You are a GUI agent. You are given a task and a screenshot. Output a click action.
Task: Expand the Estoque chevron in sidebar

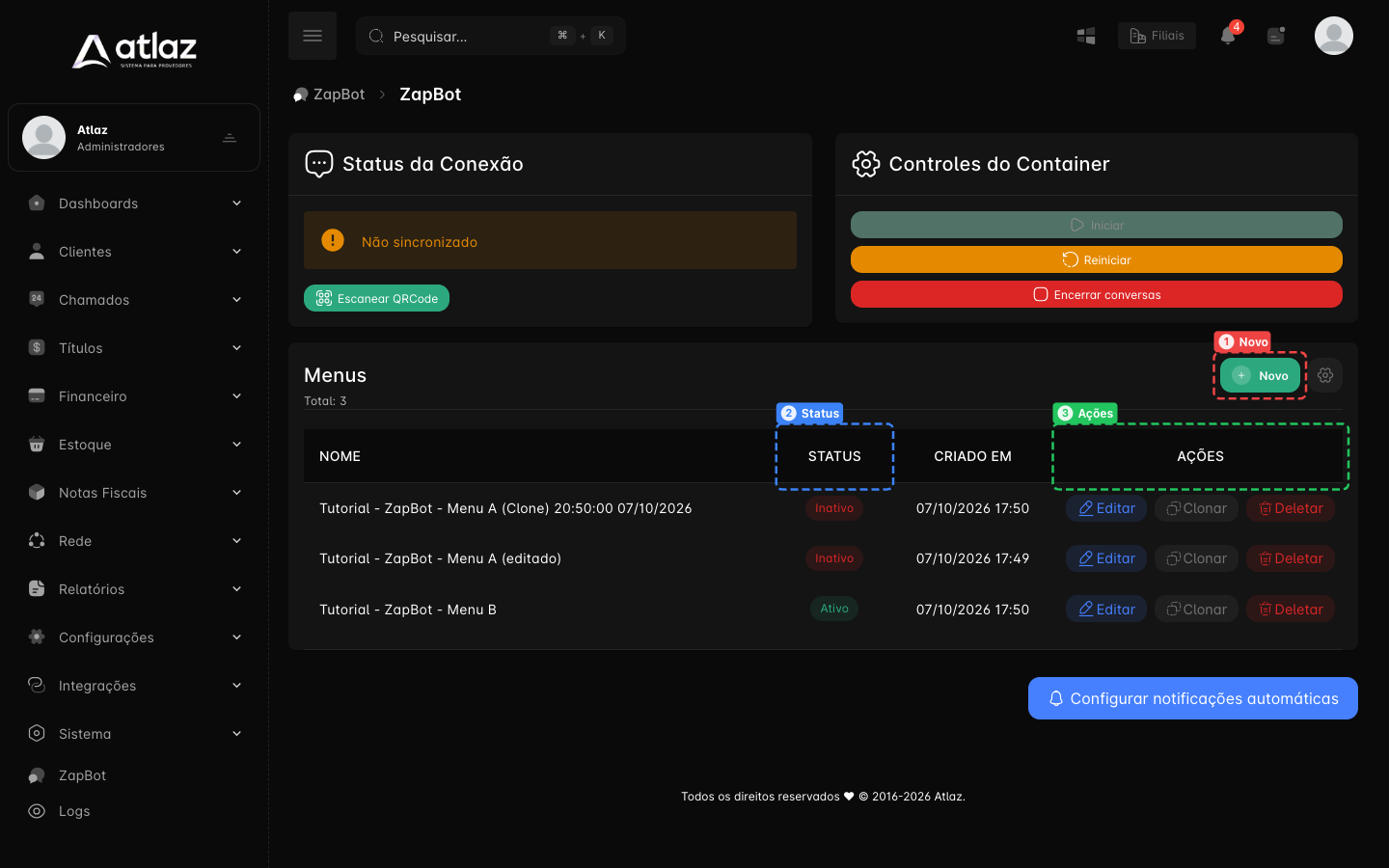click(x=236, y=444)
